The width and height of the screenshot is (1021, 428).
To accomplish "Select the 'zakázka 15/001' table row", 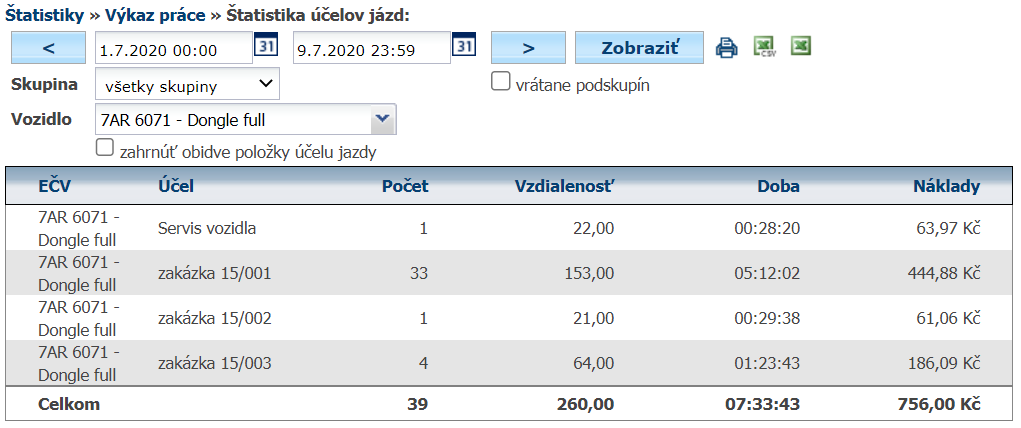I will tap(214, 273).
